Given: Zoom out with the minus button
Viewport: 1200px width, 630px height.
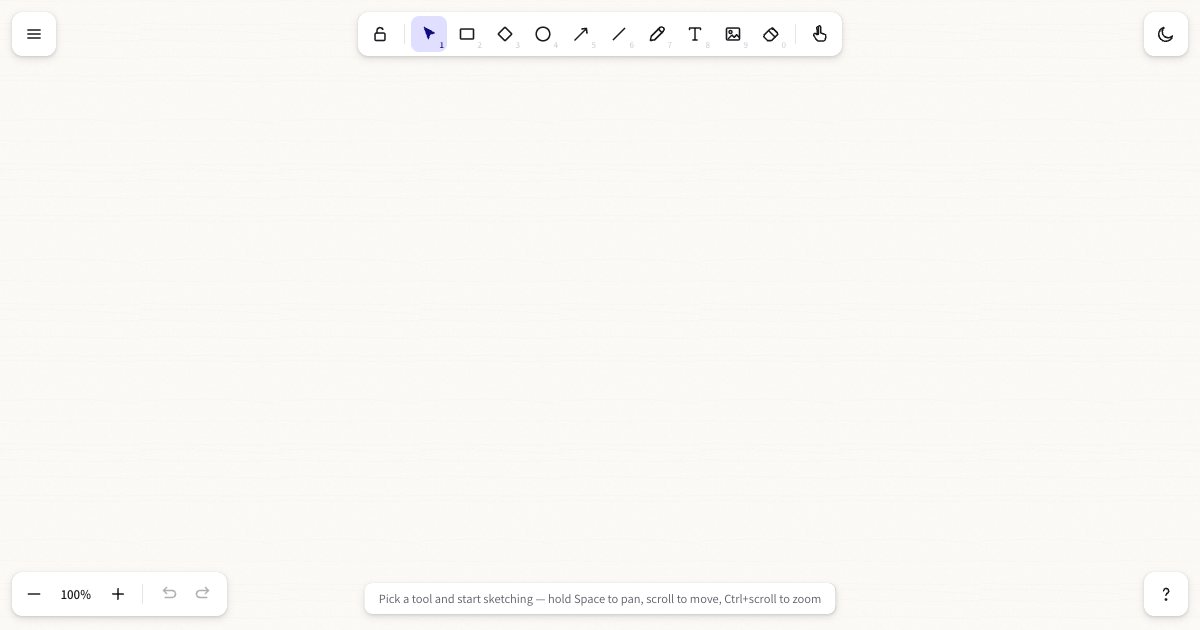Looking at the screenshot, I should (x=34, y=594).
